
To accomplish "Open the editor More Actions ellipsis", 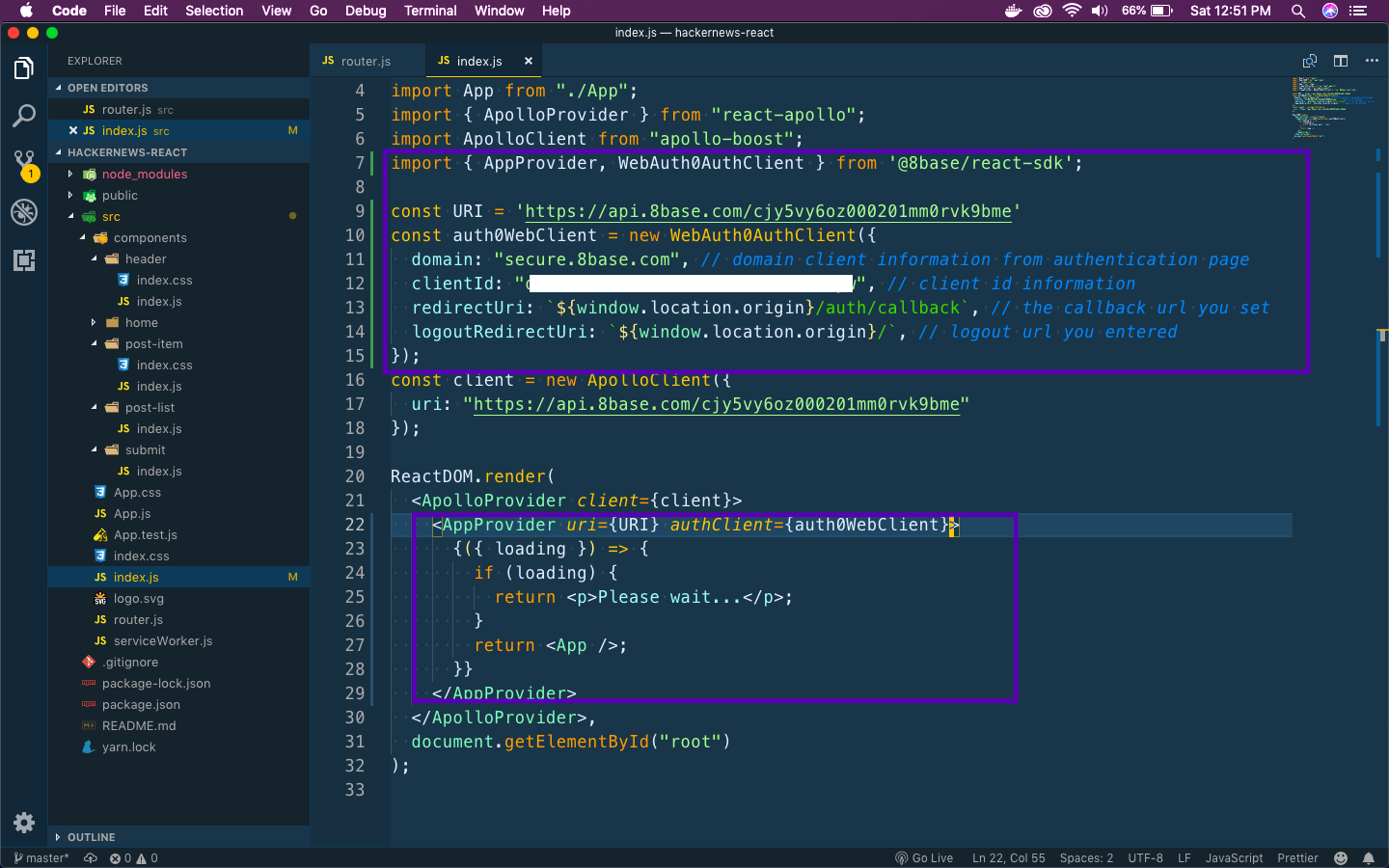I will [x=1372, y=61].
